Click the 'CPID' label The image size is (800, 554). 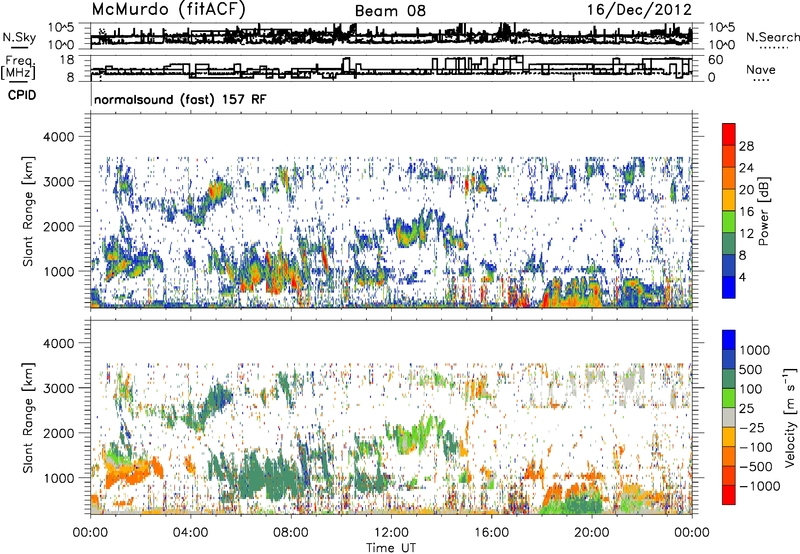(22, 95)
